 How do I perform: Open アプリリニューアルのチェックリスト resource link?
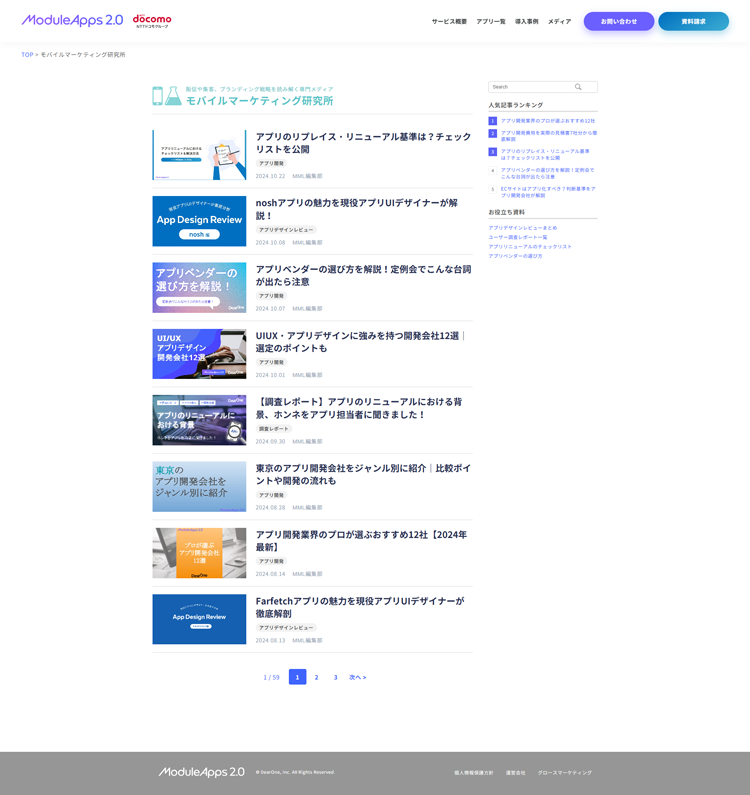(530, 247)
